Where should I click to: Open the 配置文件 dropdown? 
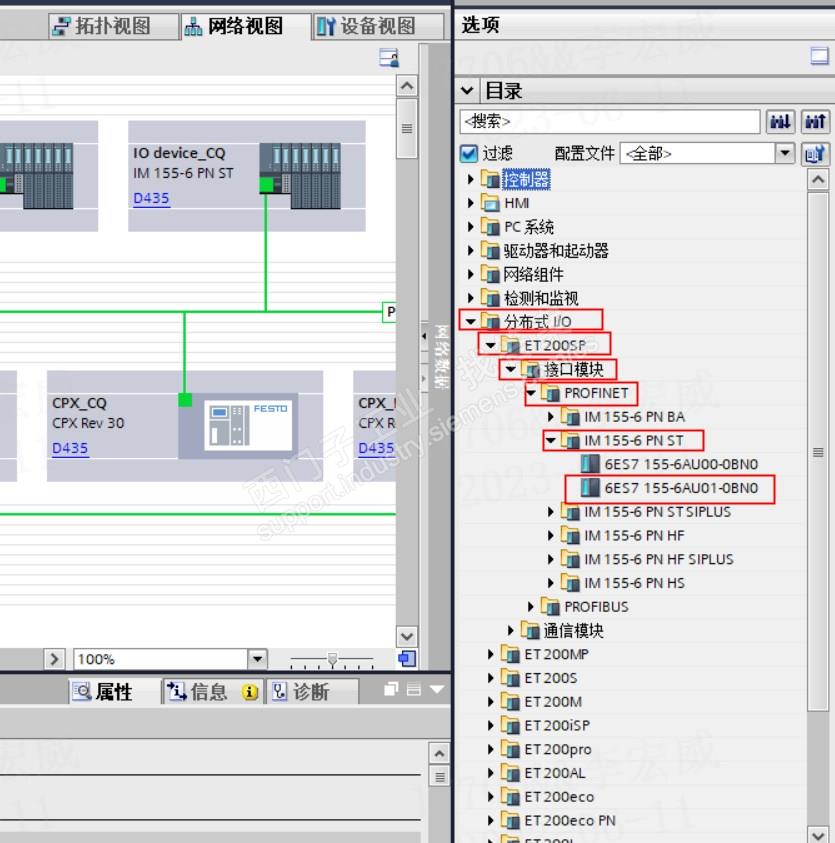784,153
